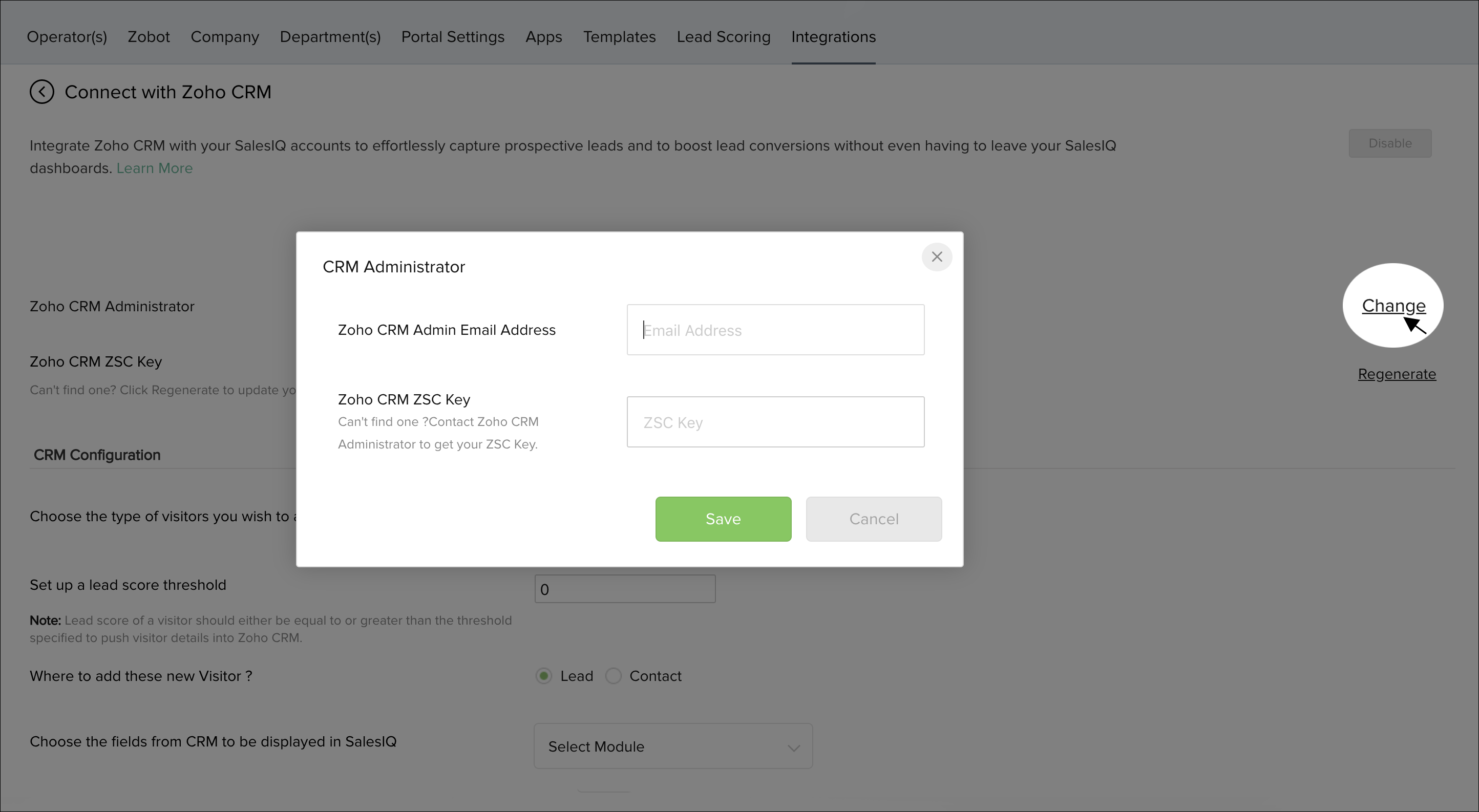
Task: Select the Integrations tab
Action: coord(833,37)
